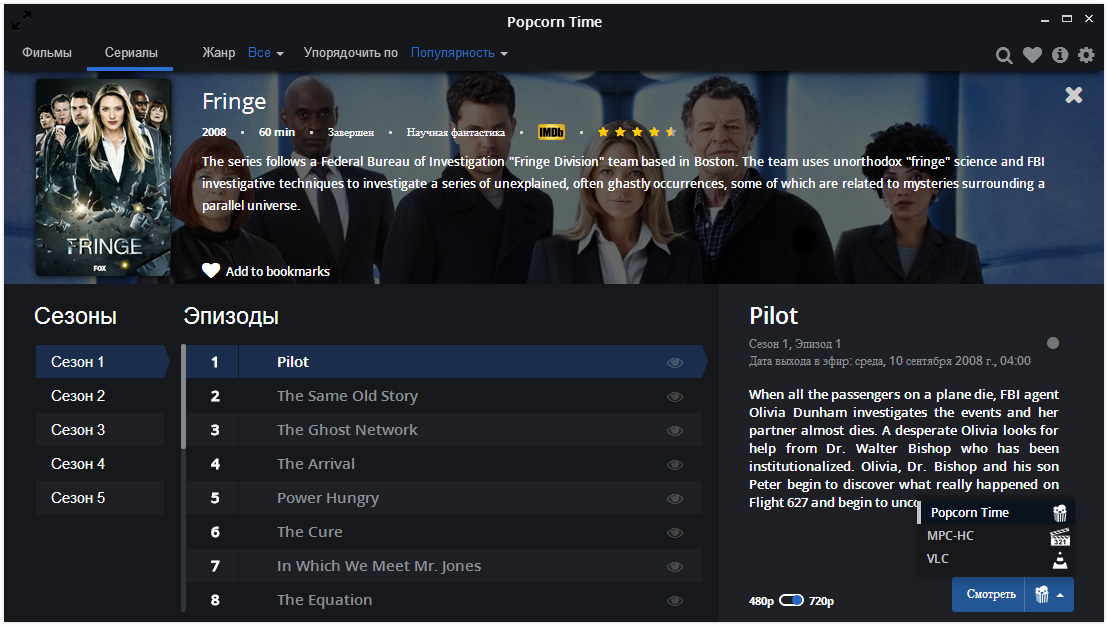Open player chooser arrow next to Смотреть
Viewport: 1108px width, 626px height.
tap(1060, 595)
